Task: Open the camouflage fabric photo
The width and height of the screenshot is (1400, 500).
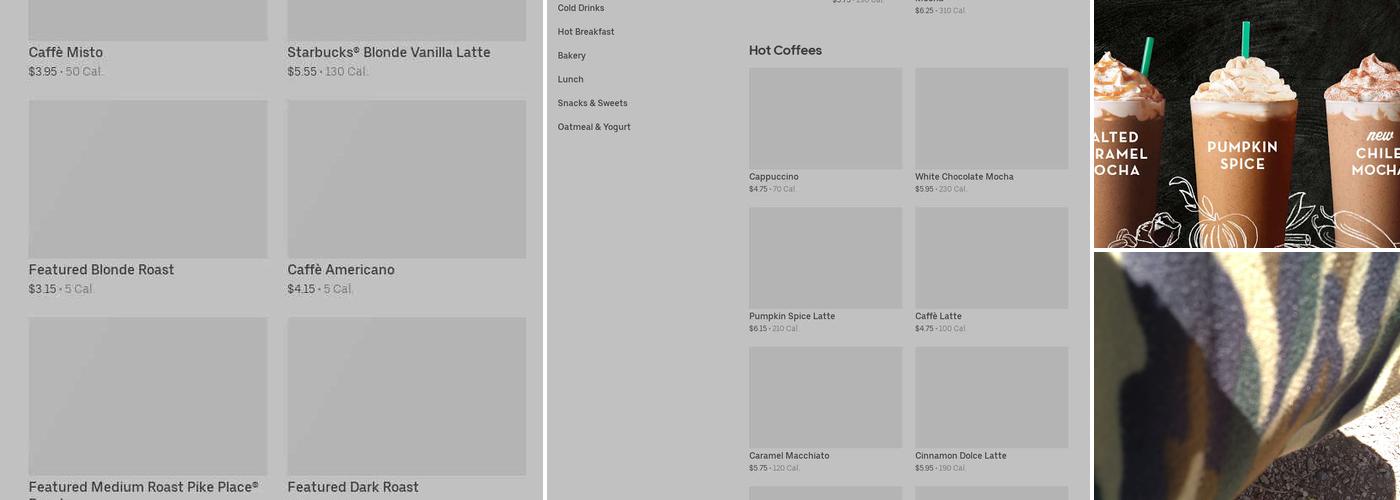Action: [x=1247, y=376]
